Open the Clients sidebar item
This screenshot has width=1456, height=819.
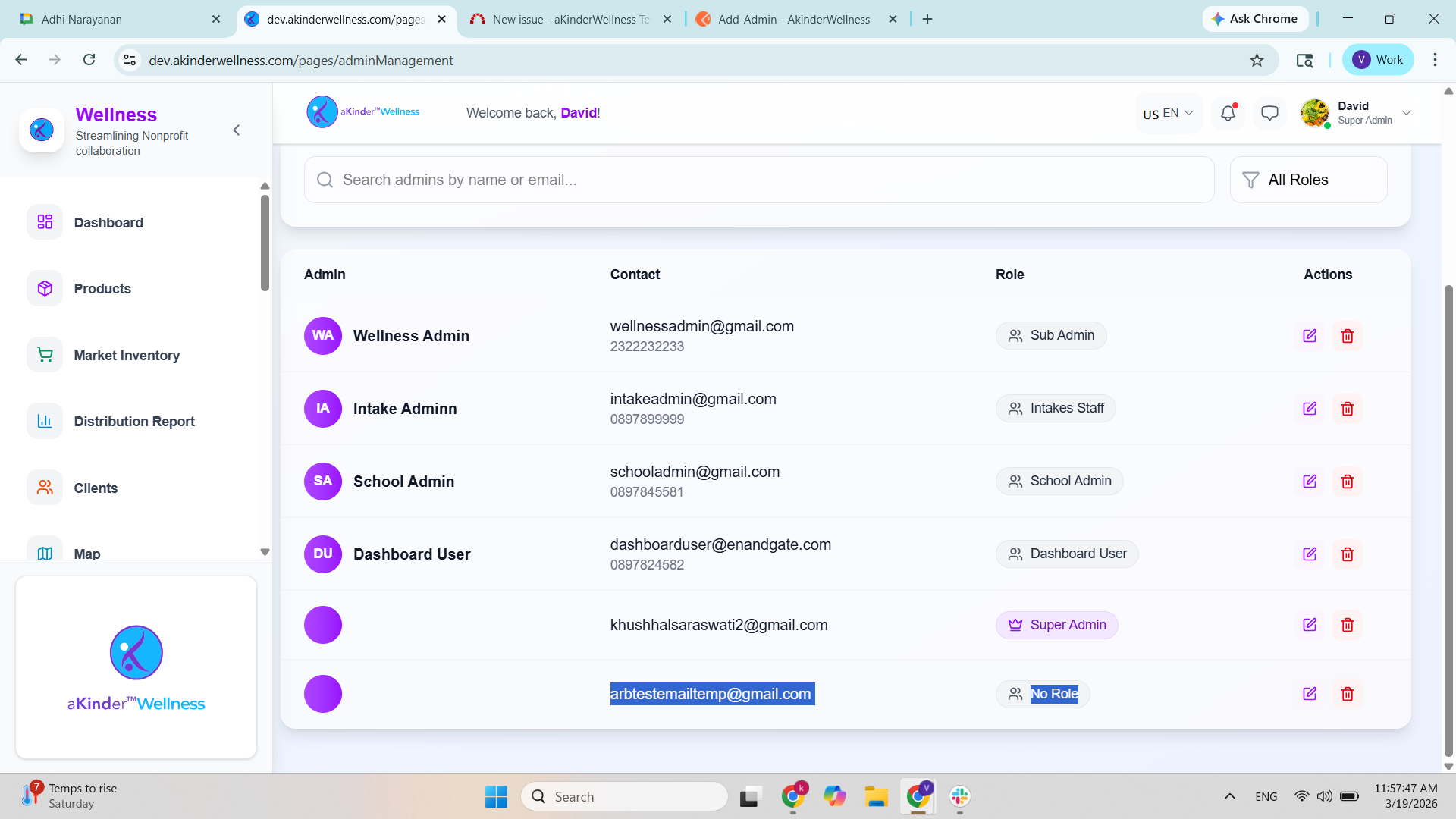point(96,488)
